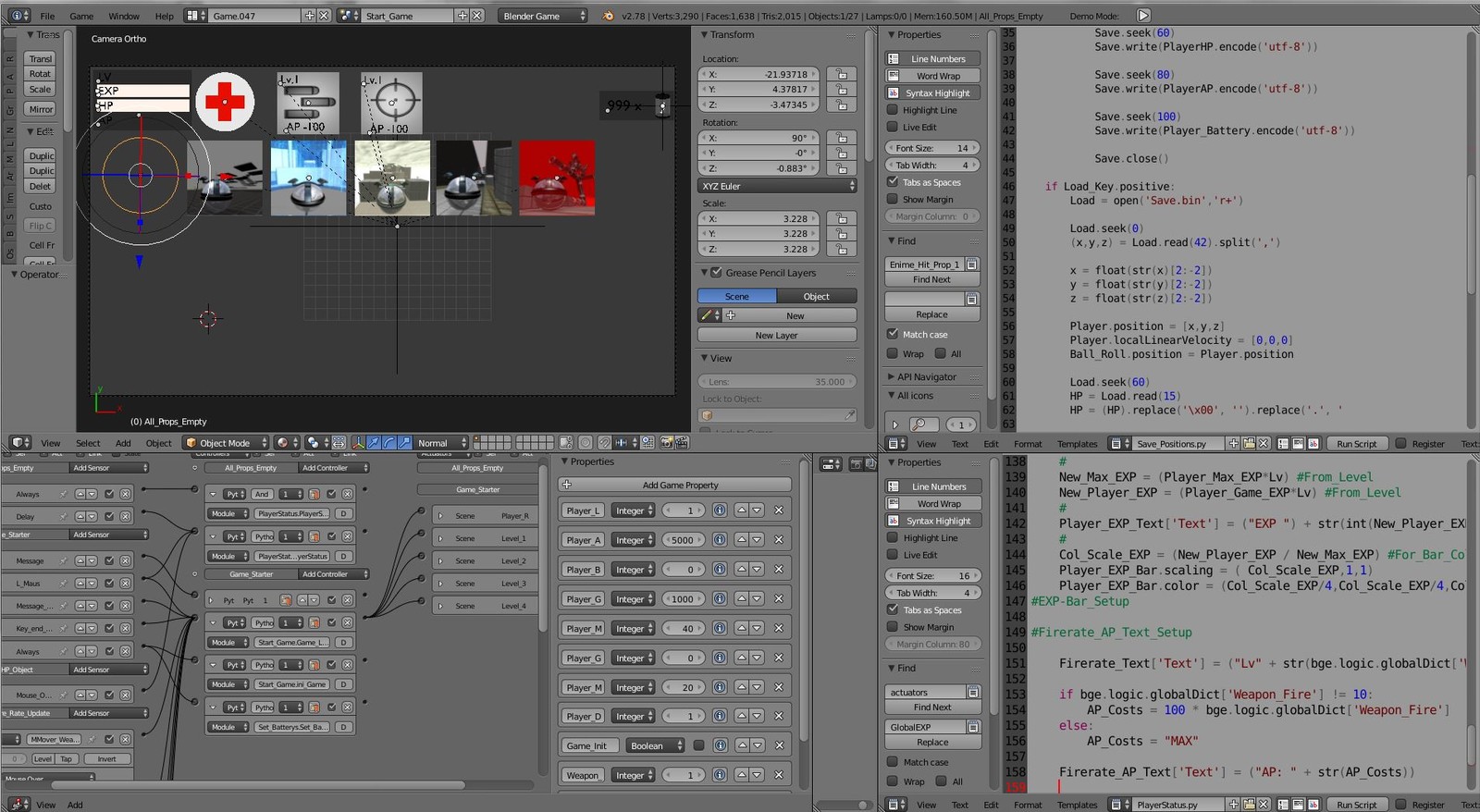Click Find Next in the upper Find panel
1480x812 pixels.
931,279
